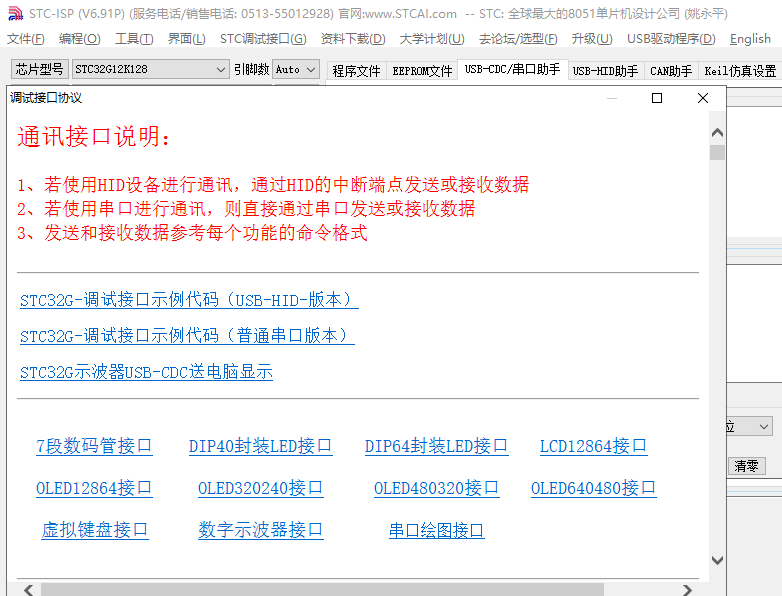Click the vertical scrollbar thumb
The height and width of the screenshot is (596, 782).
[717, 153]
